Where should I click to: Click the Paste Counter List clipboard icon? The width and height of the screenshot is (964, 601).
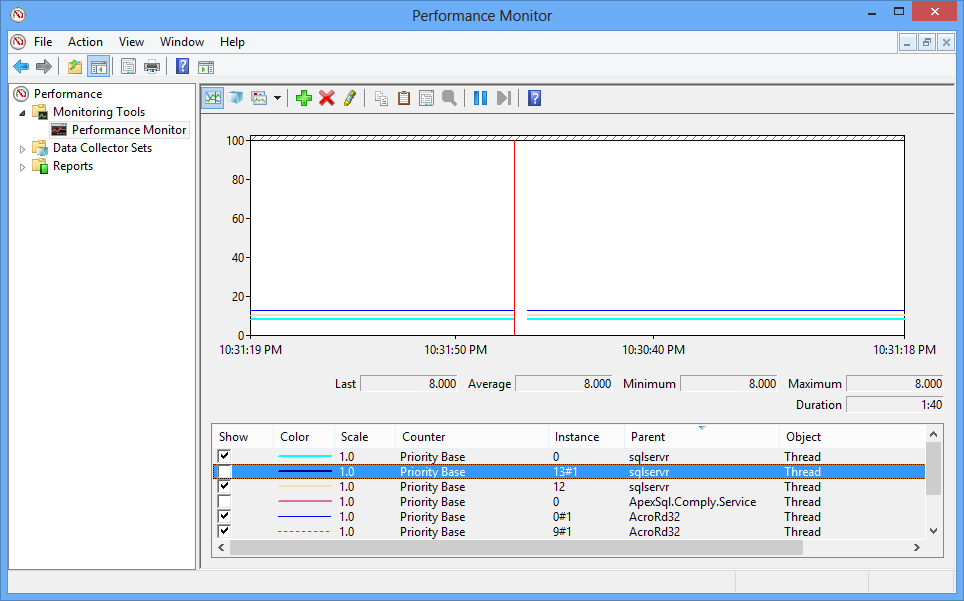point(404,98)
